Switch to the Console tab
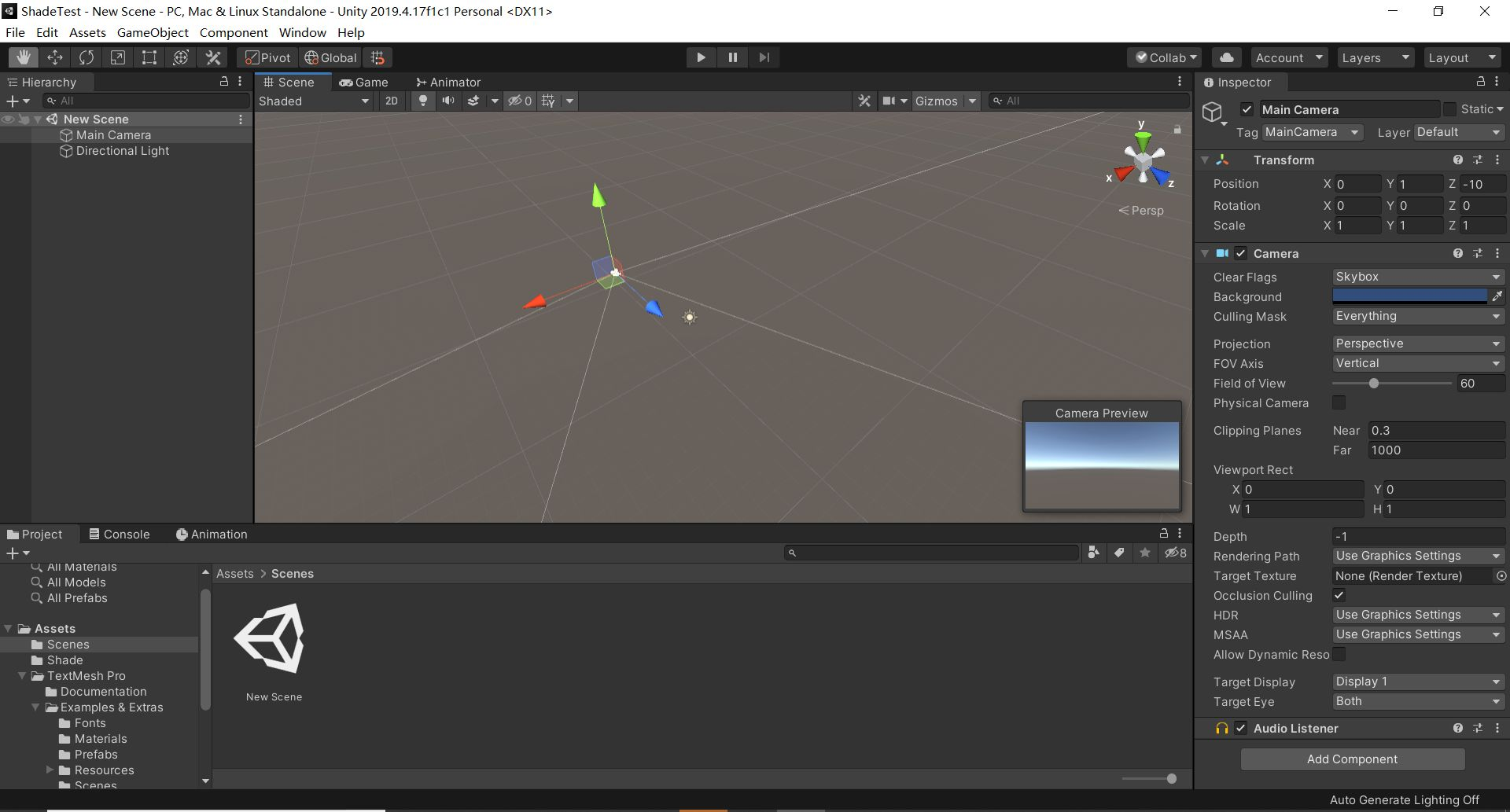The width and height of the screenshot is (1510, 812). tap(119, 534)
